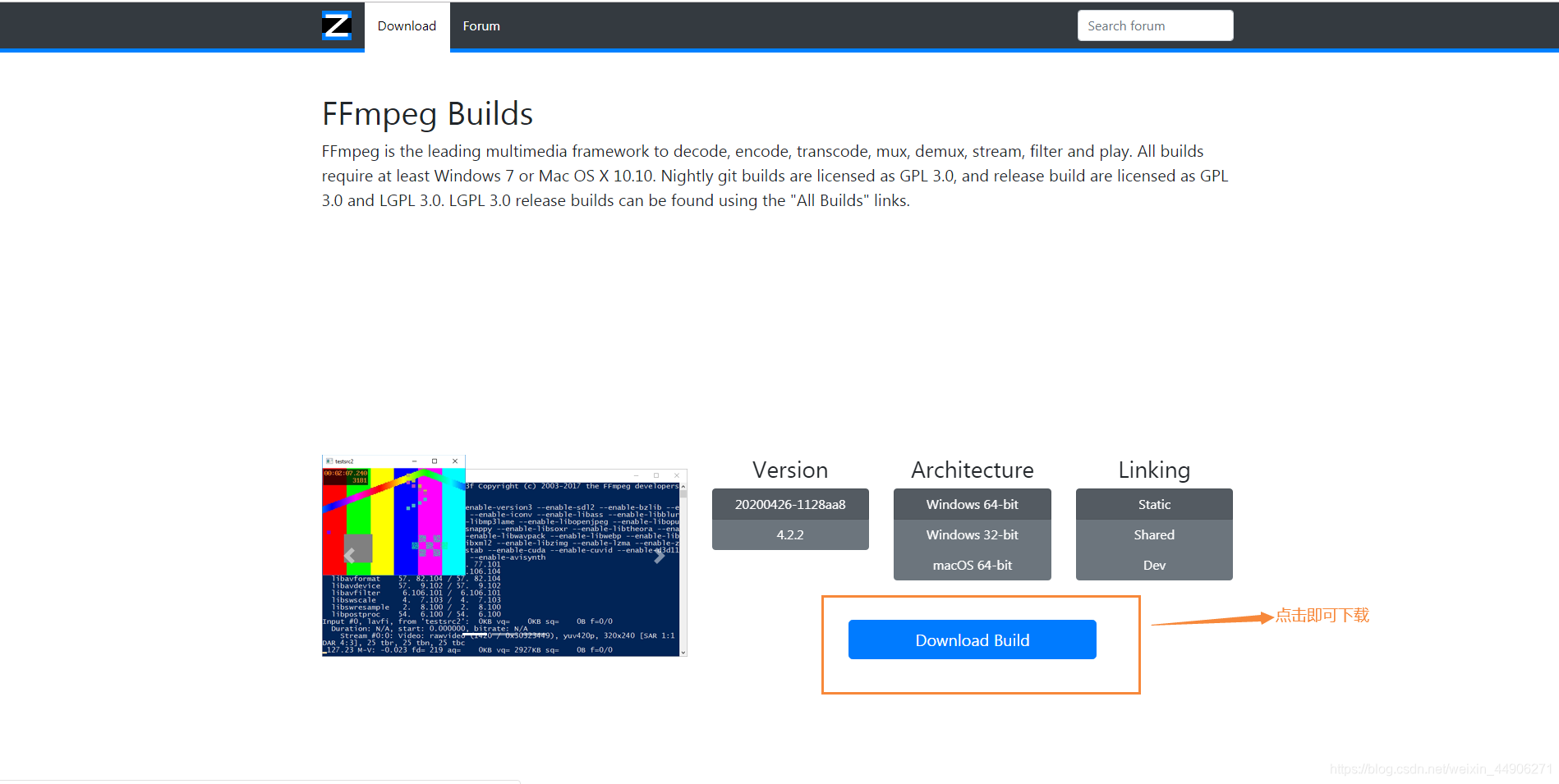This screenshot has width=1559, height=784.
Task: Select Static linking
Action: (x=1153, y=504)
